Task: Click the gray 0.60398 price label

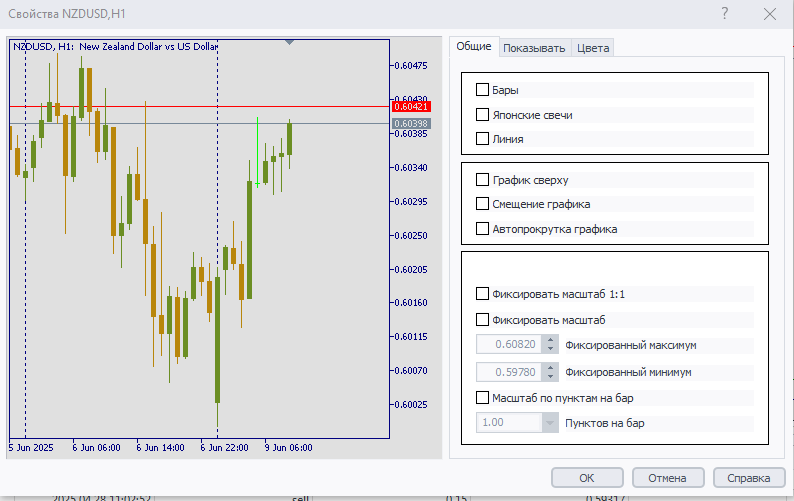Action: tap(411, 124)
